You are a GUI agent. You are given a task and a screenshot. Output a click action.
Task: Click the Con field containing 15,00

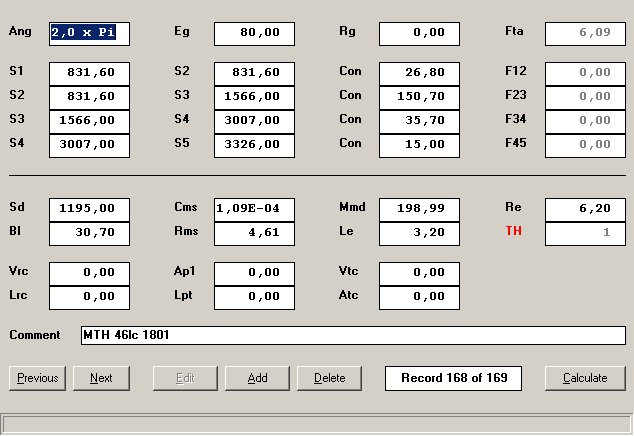click(x=419, y=146)
